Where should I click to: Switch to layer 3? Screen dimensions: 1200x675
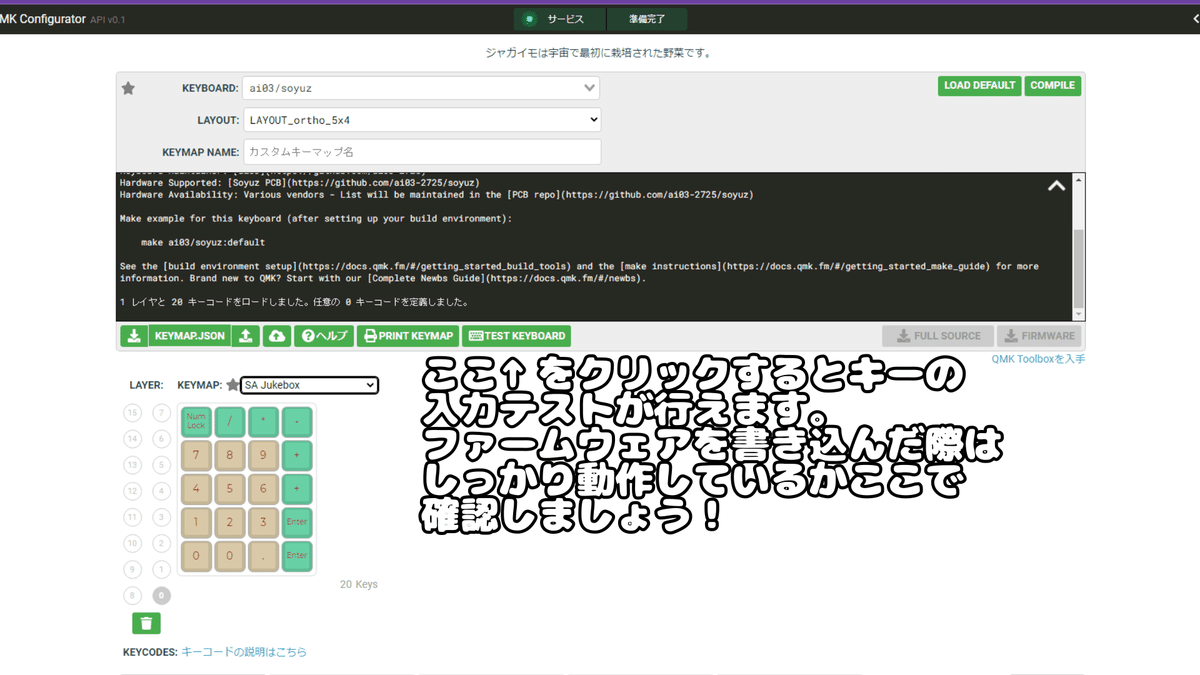point(161,517)
